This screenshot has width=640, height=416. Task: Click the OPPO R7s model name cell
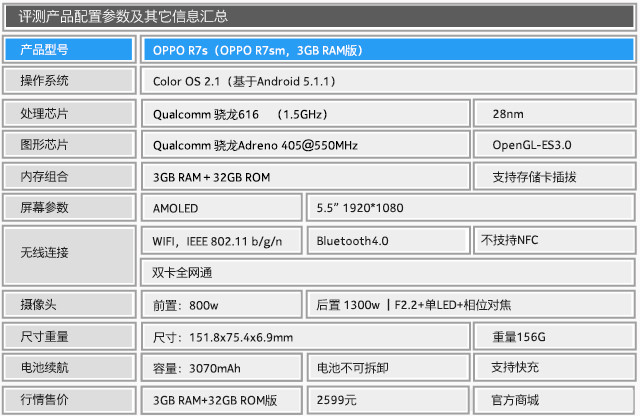[x=388, y=49]
